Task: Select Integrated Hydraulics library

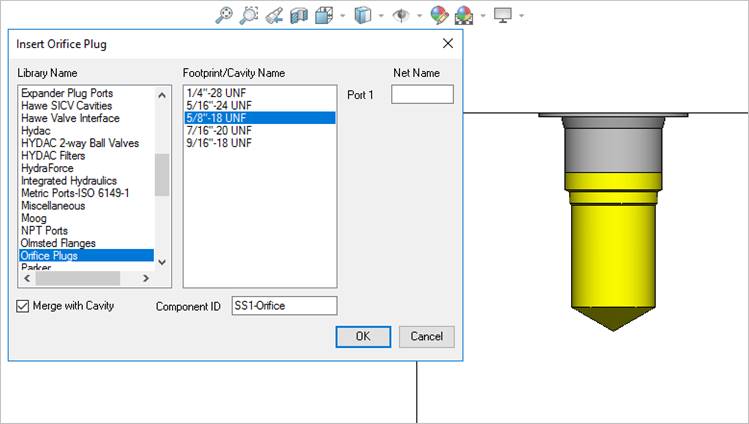Action: click(69, 180)
